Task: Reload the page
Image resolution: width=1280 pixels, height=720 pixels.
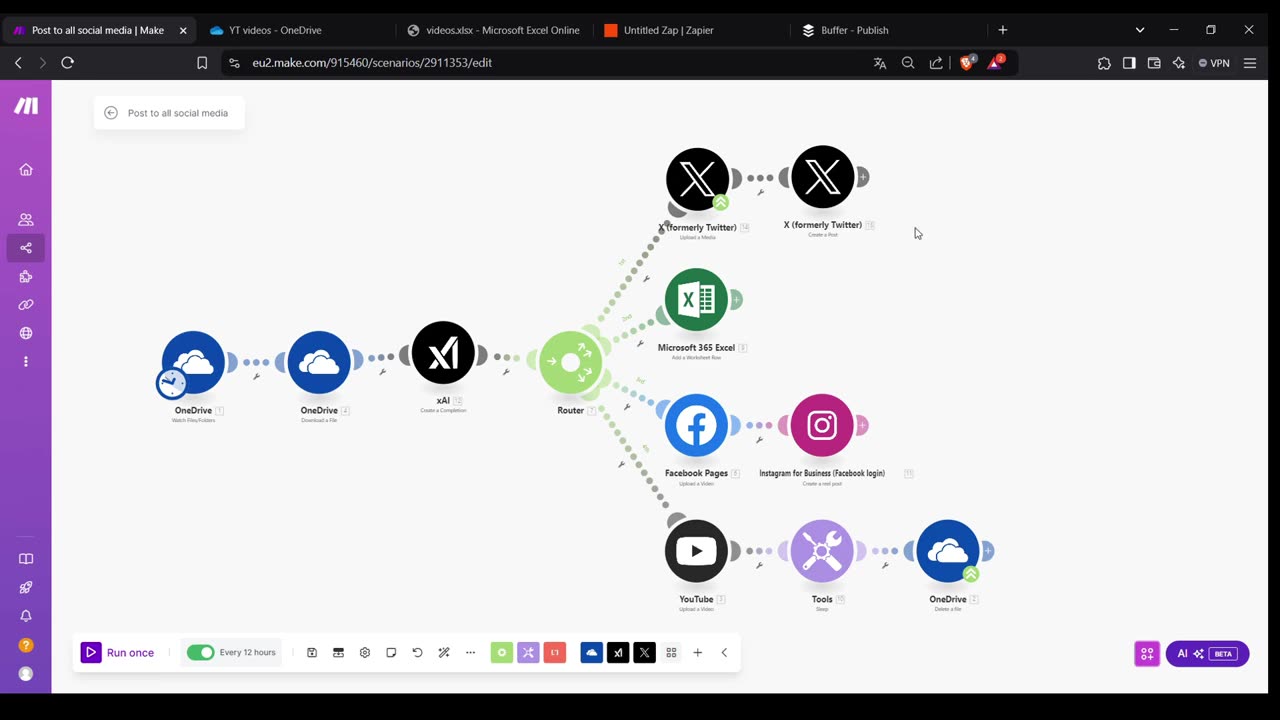Action: (x=67, y=63)
